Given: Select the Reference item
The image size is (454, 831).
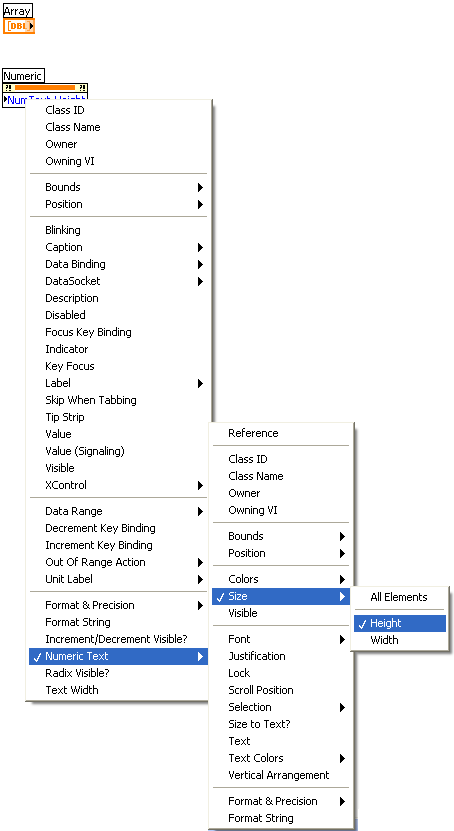Looking at the screenshot, I should click(253, 433).
